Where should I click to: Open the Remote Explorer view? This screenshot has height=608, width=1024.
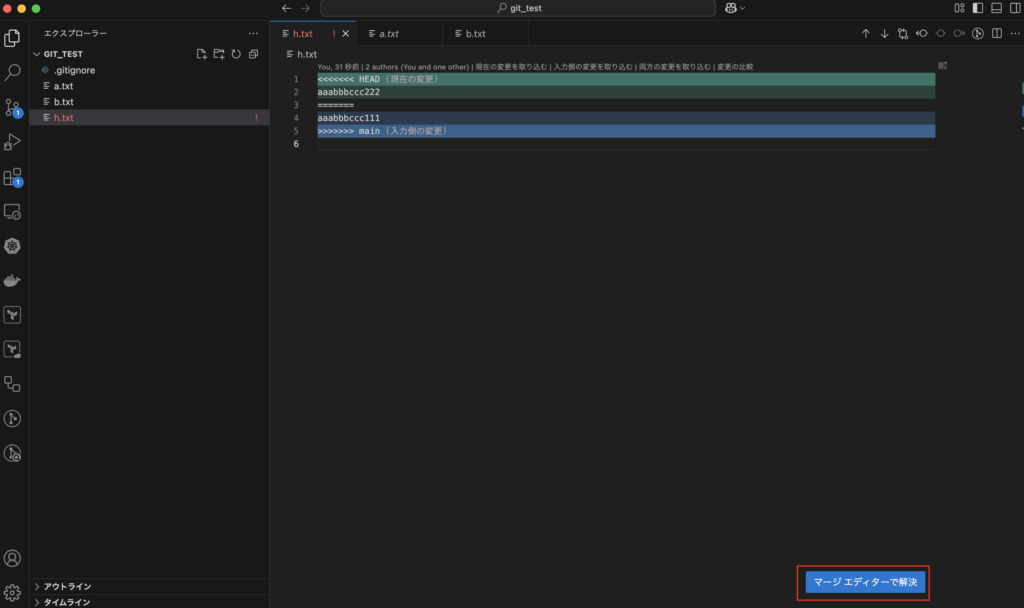click(x=12, y=212)
